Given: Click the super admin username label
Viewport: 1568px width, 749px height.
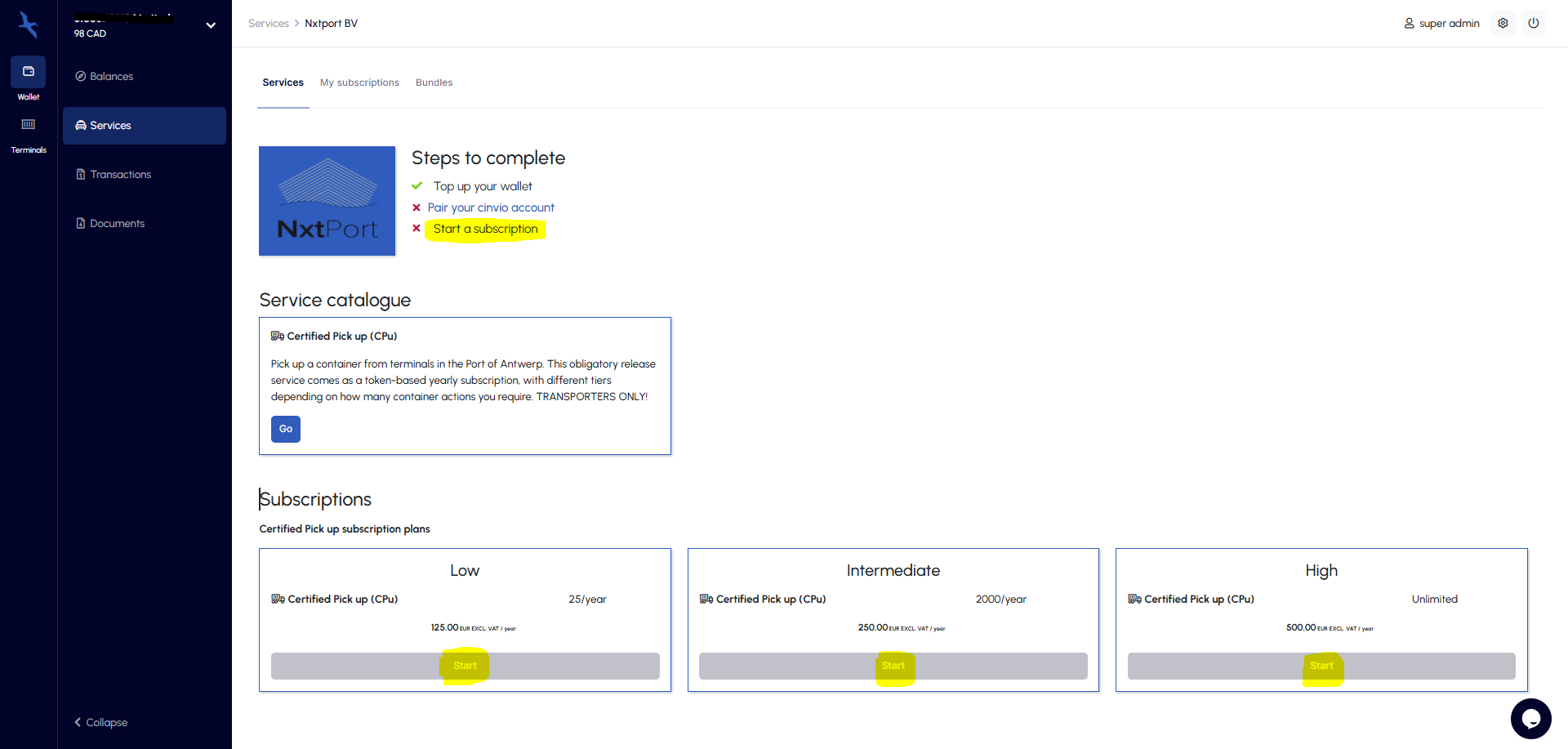Looking at the screenshot, I should [x=1450, y=24].
